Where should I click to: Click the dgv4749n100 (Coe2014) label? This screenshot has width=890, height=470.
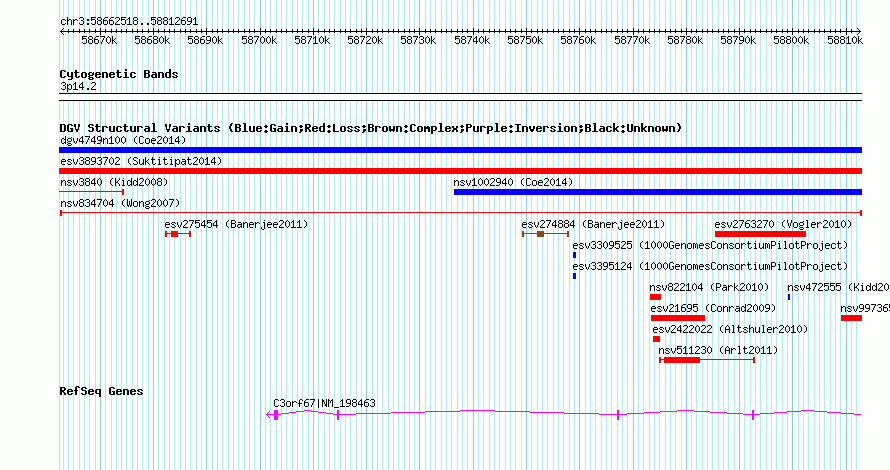point(123,140)
